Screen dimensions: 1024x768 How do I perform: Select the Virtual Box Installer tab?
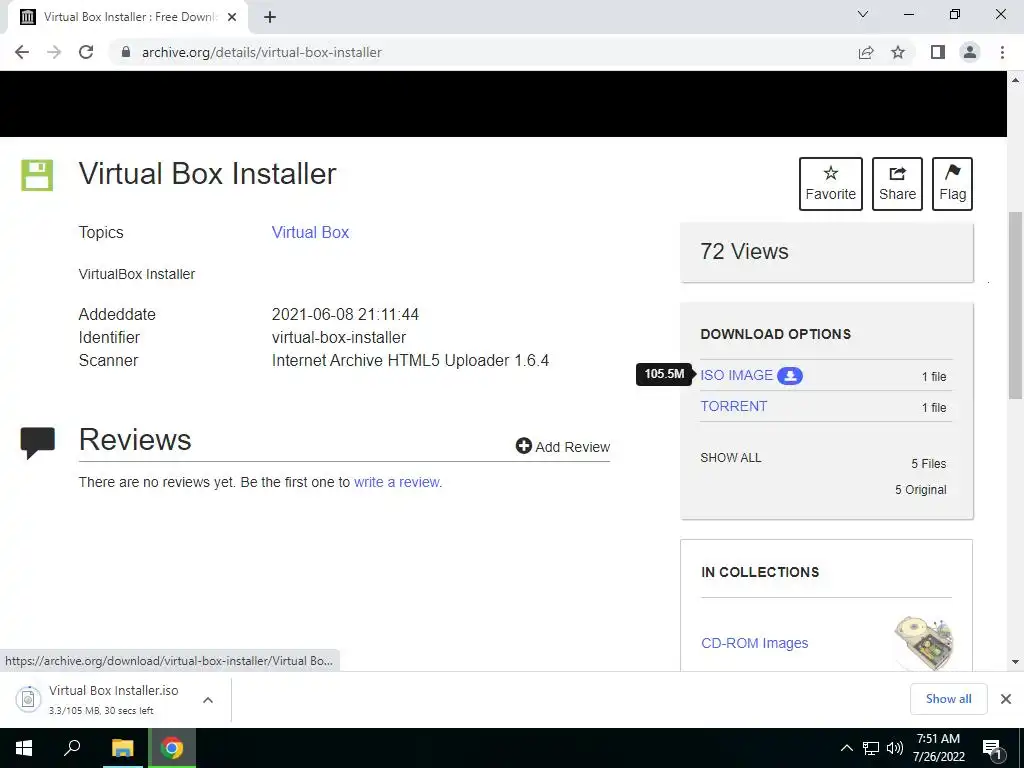(128, 18)
